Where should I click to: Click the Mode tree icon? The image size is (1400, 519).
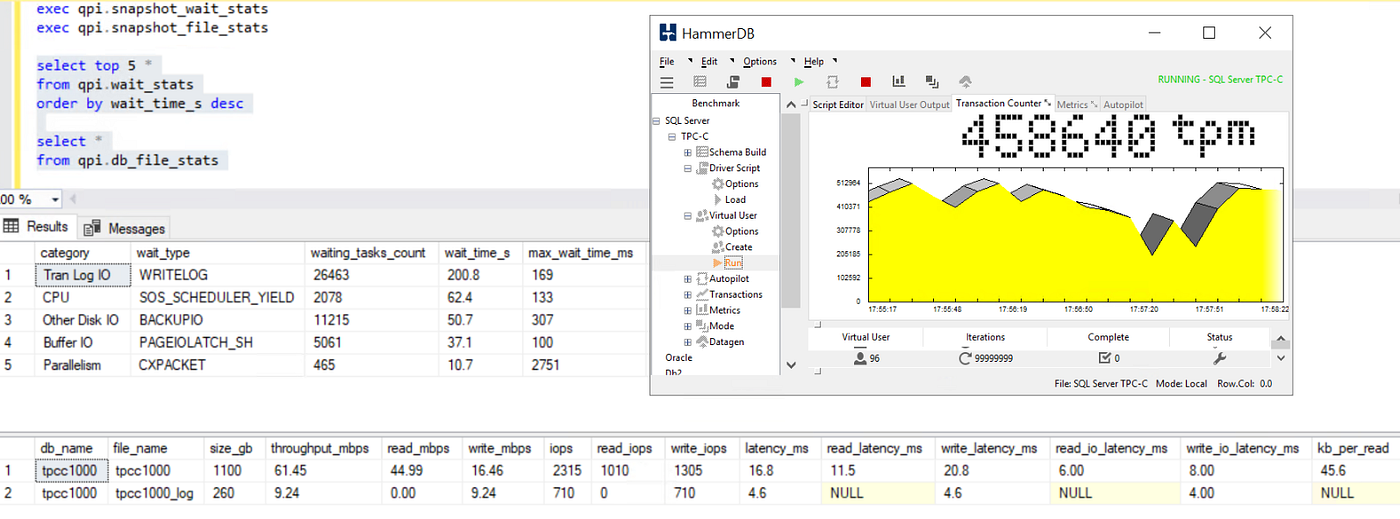pyautogui.click(x=702, y=326)
